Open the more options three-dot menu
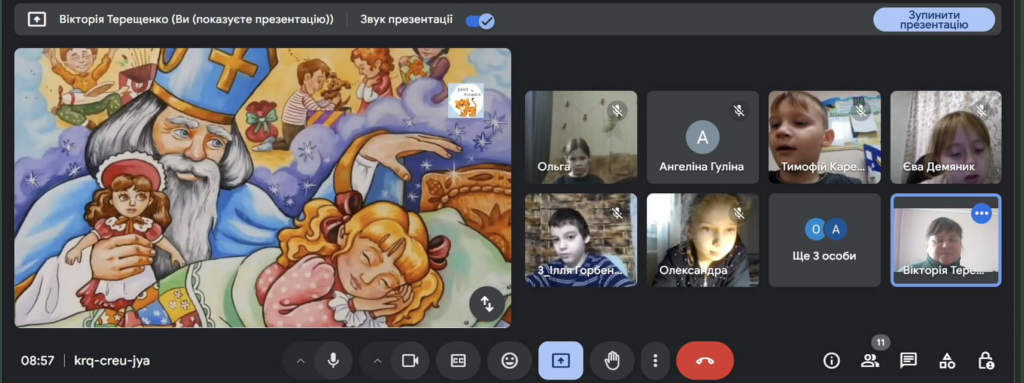Viewport: 1024px width, 383px height. tap(655, 360)
